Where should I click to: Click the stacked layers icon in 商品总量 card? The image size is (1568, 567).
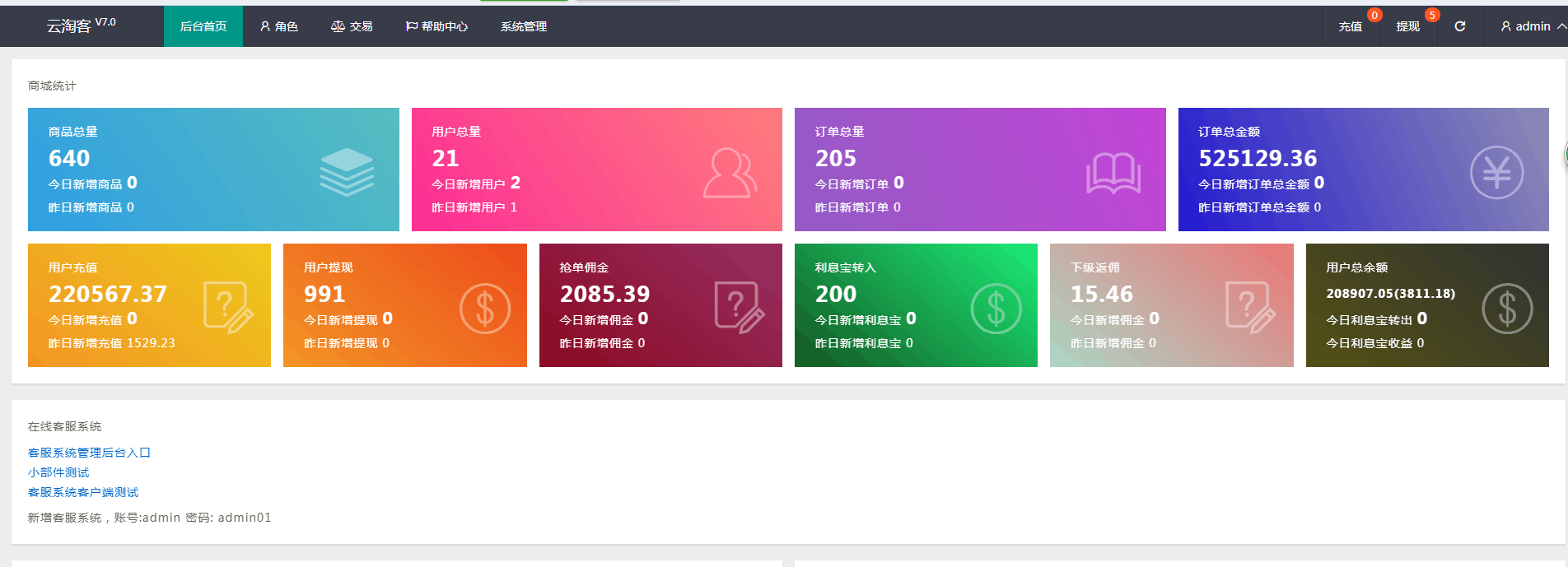(347, 172)
